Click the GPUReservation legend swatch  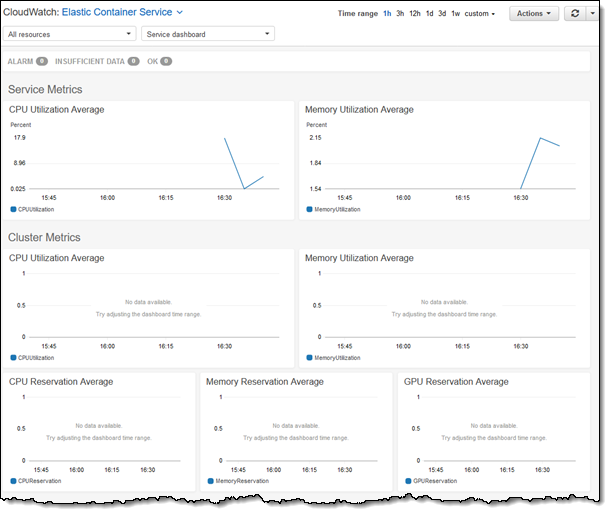(408, 481)
